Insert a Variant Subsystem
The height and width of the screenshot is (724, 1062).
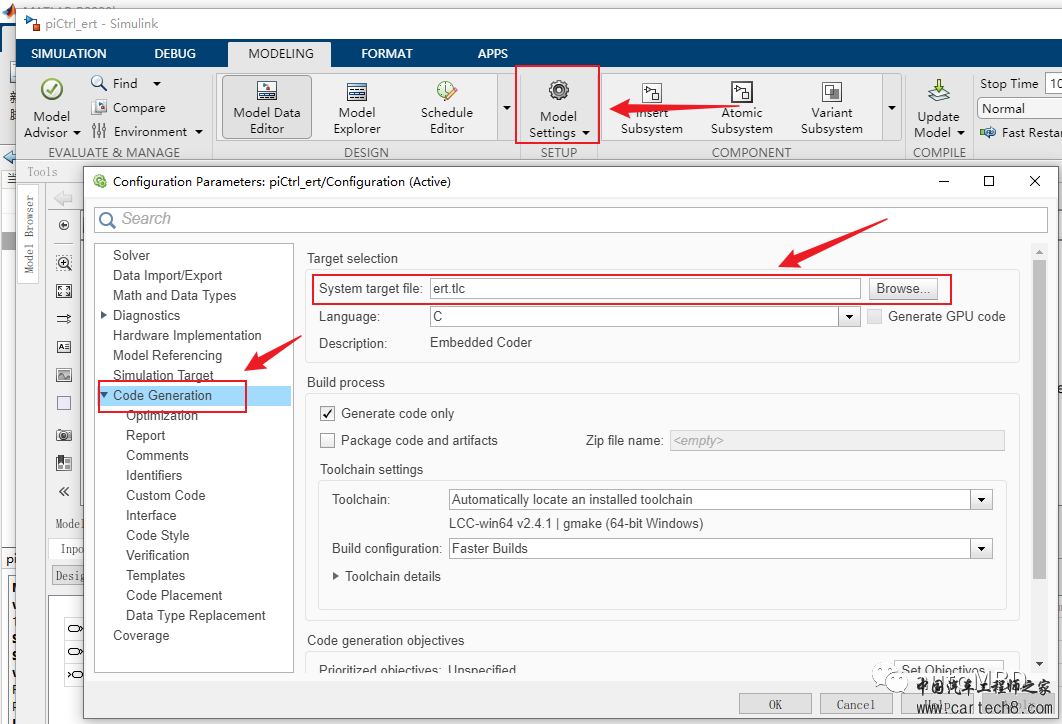point(832,108)
